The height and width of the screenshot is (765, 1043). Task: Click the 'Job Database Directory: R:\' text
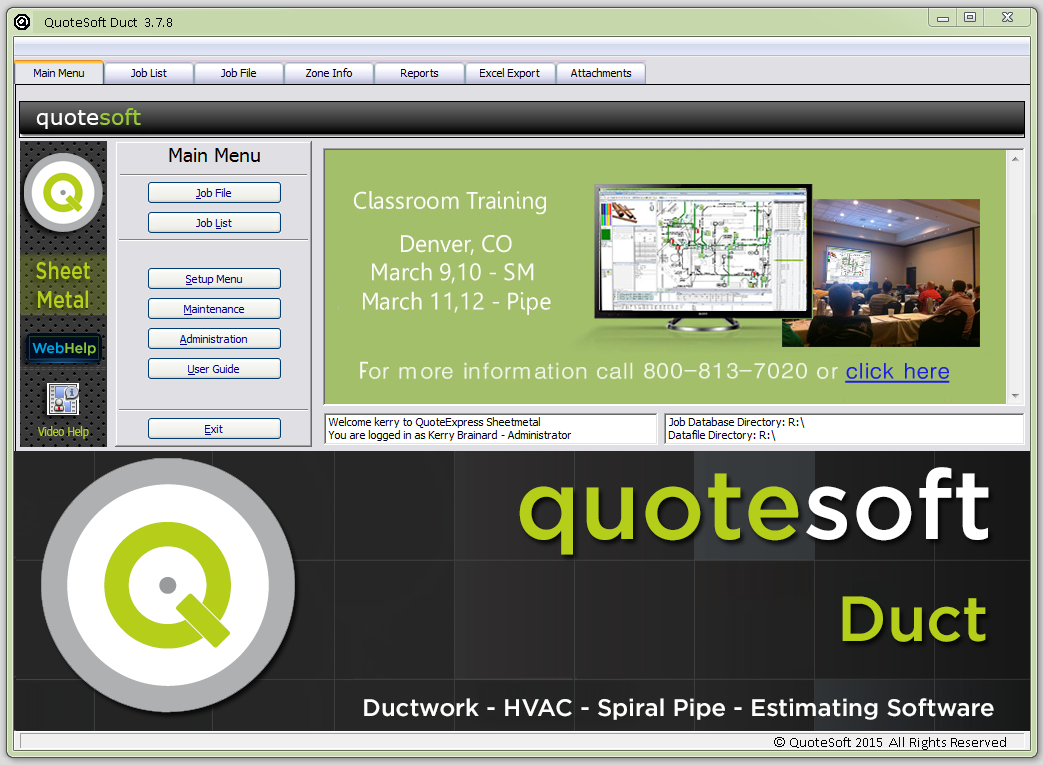[736, 422]
